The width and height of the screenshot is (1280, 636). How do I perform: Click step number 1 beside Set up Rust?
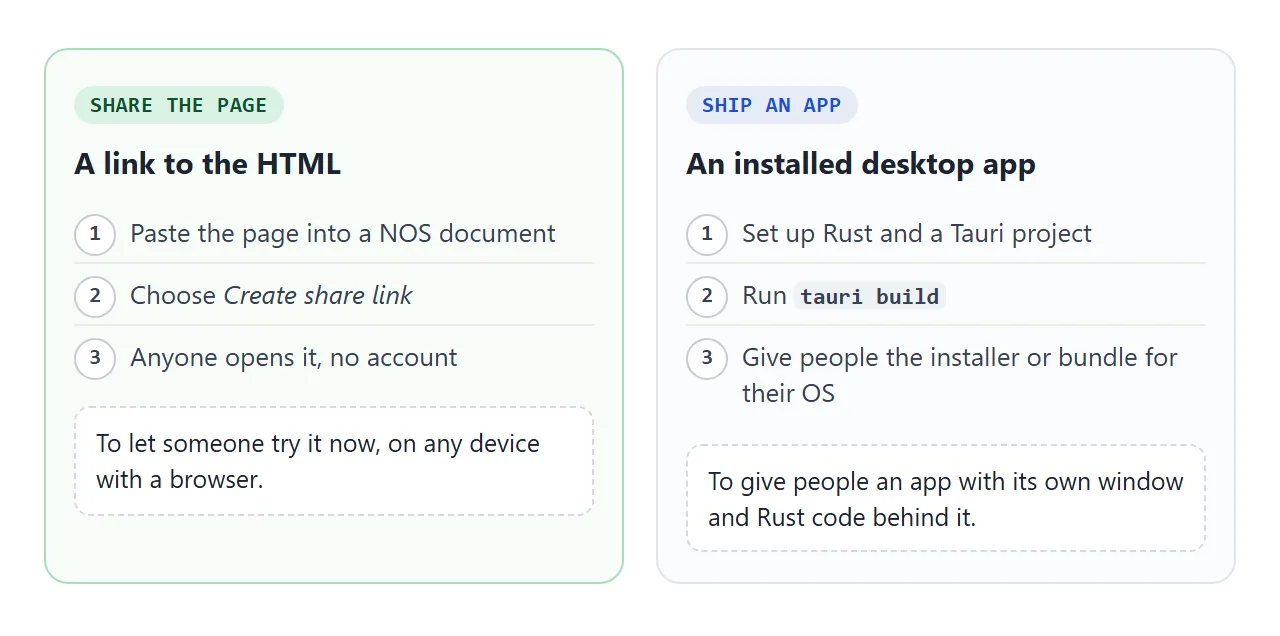[x=707, y=234]
